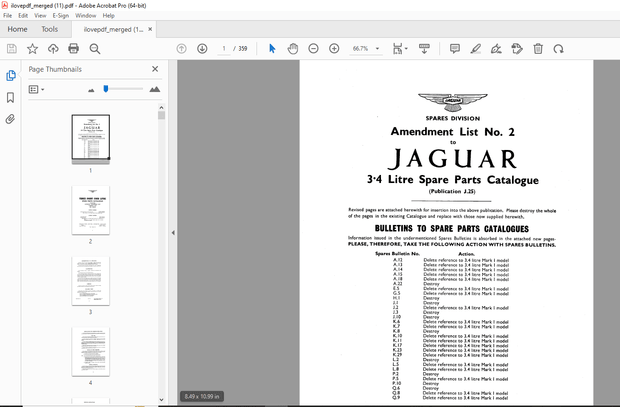
Task: Go to the previous page with the arrow-up icon
Action: point(181,49)
